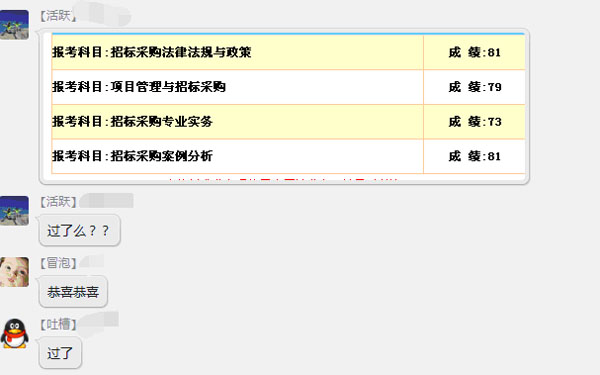
Task: Select the 过了么？？ message bubble
Action: pos(80,230)
